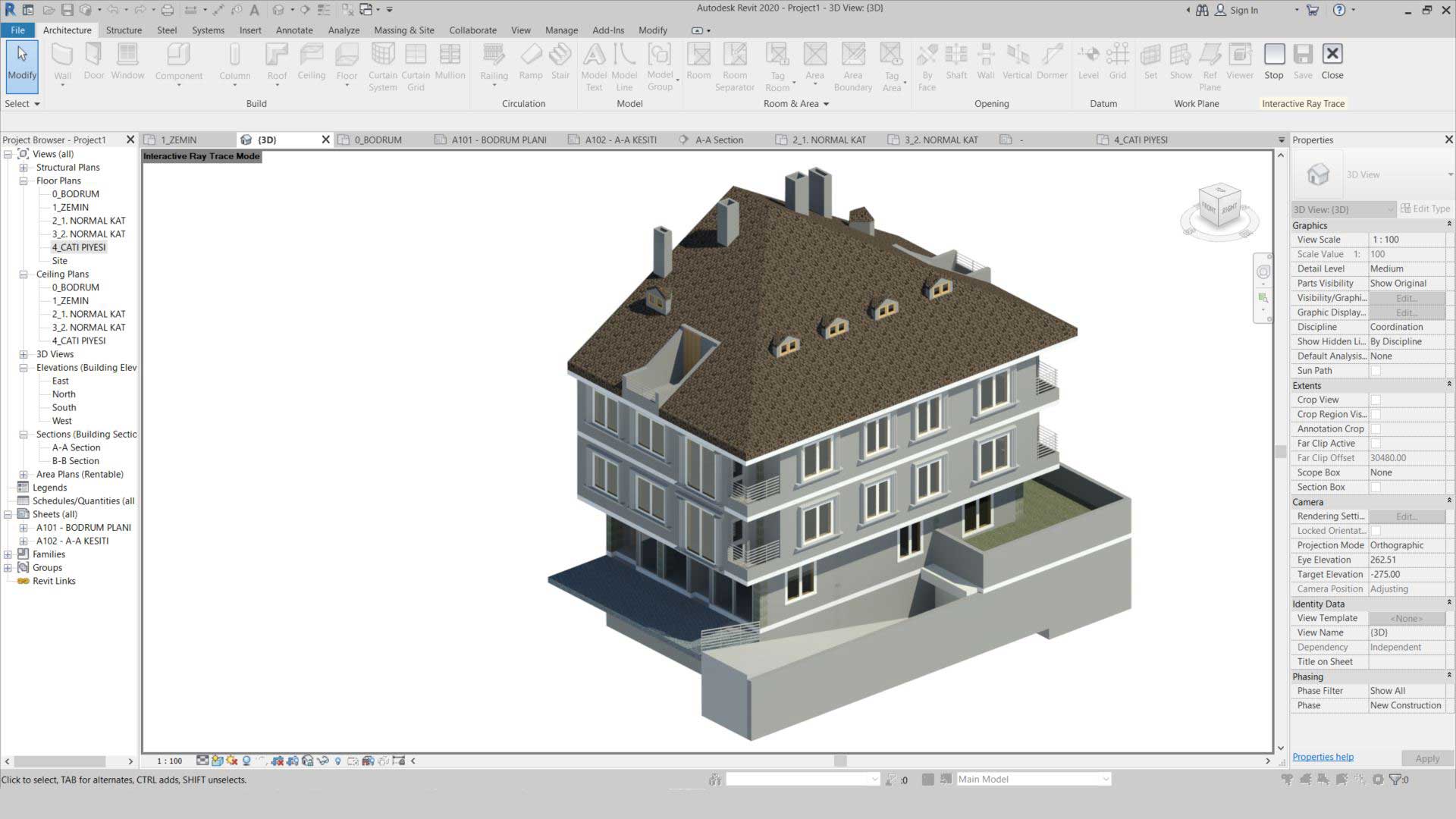Image resolution: width=1456 pixels, height=819 pixels.
Task: Enable the Crop View checkbox
Action: (1376, 400)
